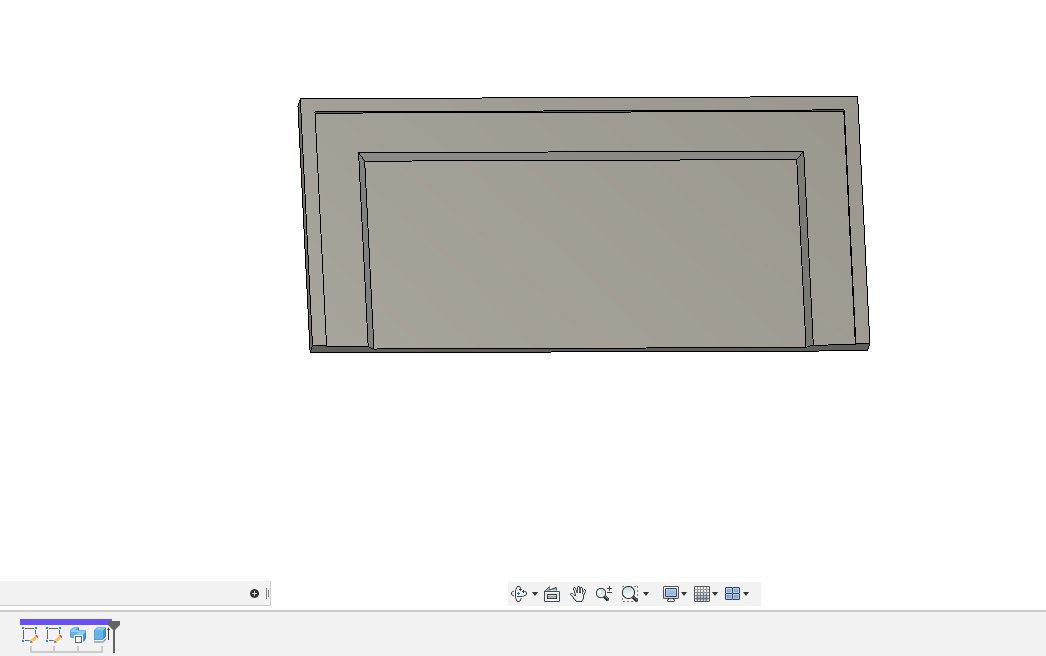1046x656 pixels.
Task: Expand the Viewports dropdown arrow
Action: tap(746, 594)
